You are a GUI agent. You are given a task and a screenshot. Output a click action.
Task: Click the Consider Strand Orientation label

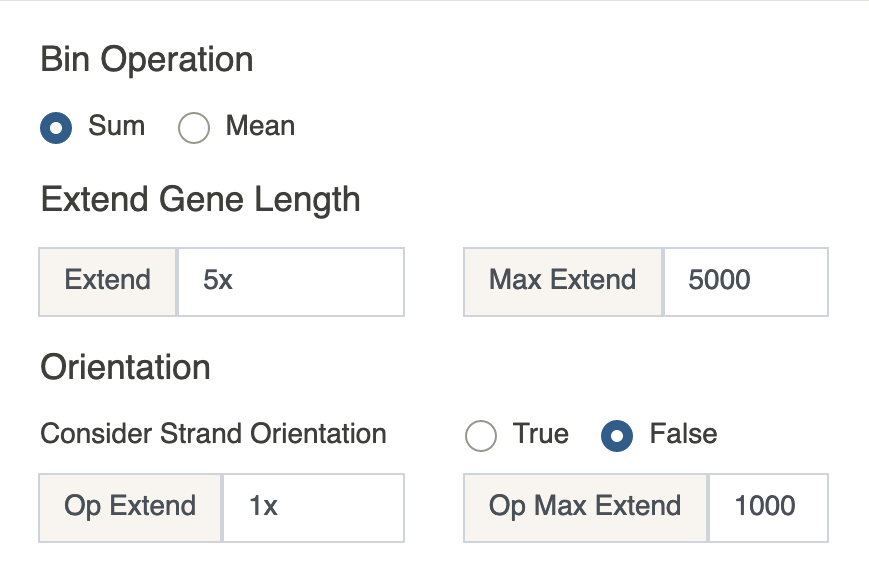(213, 433)
